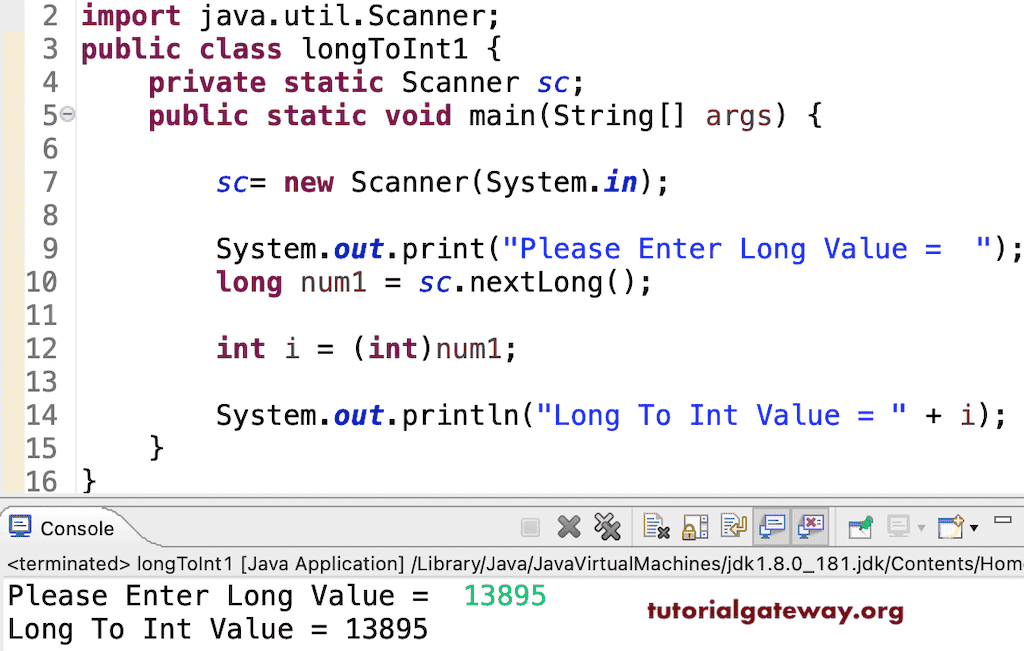Toggle Show Console When Standard Error Changes
This screenshot has width=1024, height=651.
click(808, 527)
